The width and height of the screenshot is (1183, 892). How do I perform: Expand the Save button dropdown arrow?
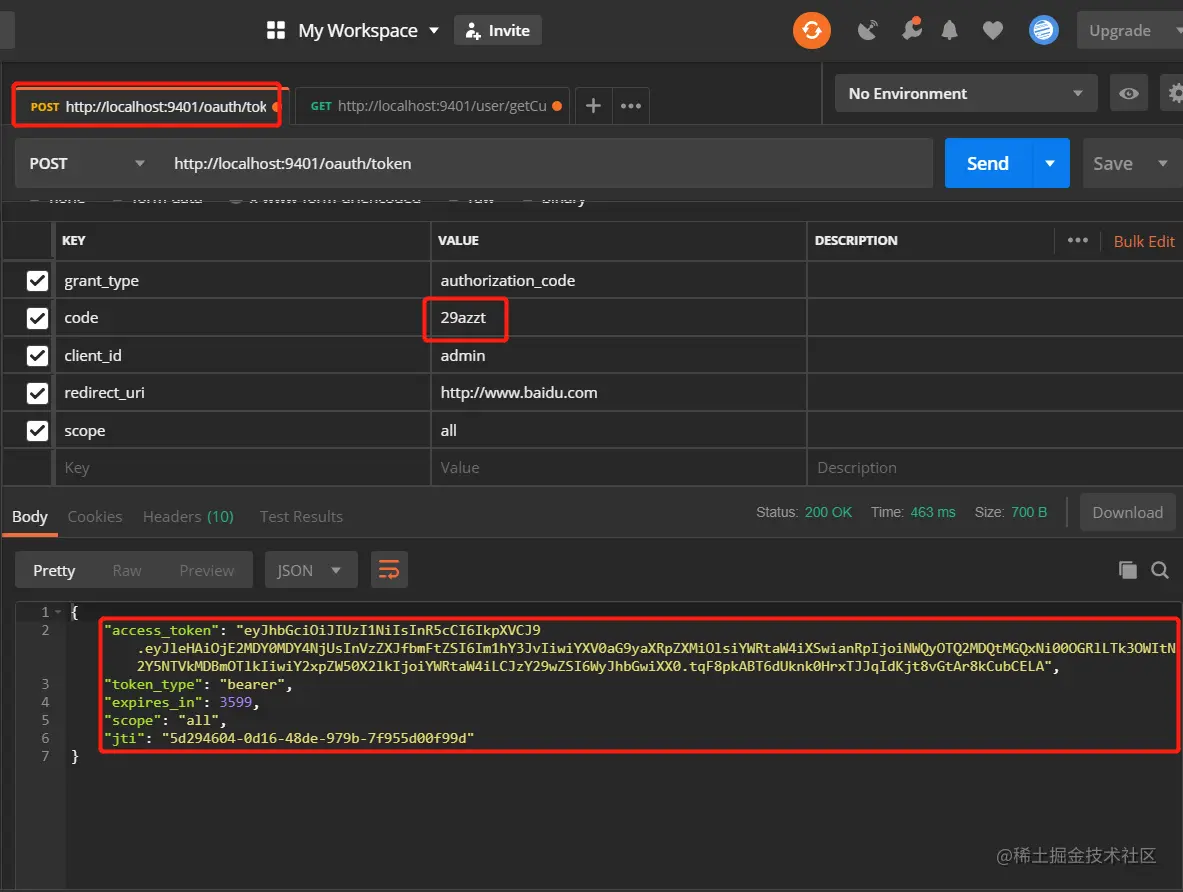(x=1163, y=163)
